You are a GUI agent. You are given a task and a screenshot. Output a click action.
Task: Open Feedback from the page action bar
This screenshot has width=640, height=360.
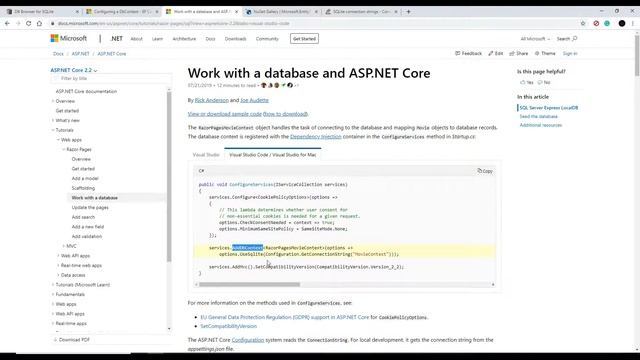coord(468,53)
